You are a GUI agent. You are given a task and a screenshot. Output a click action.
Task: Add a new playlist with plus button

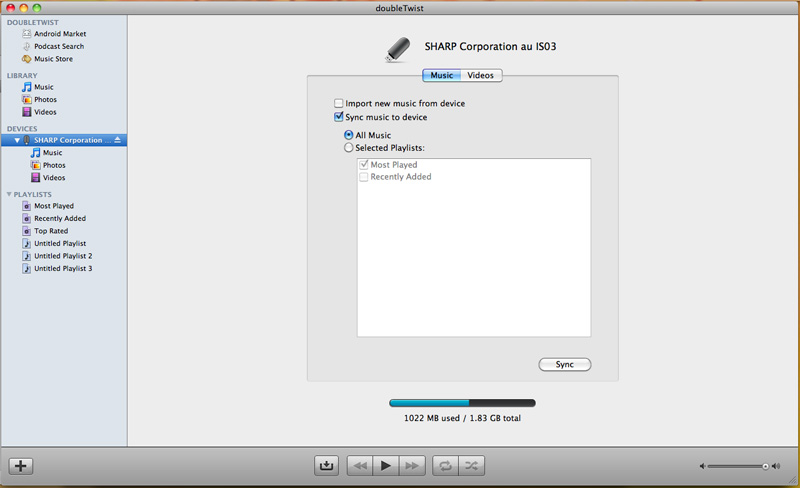[x=21, y=466]
